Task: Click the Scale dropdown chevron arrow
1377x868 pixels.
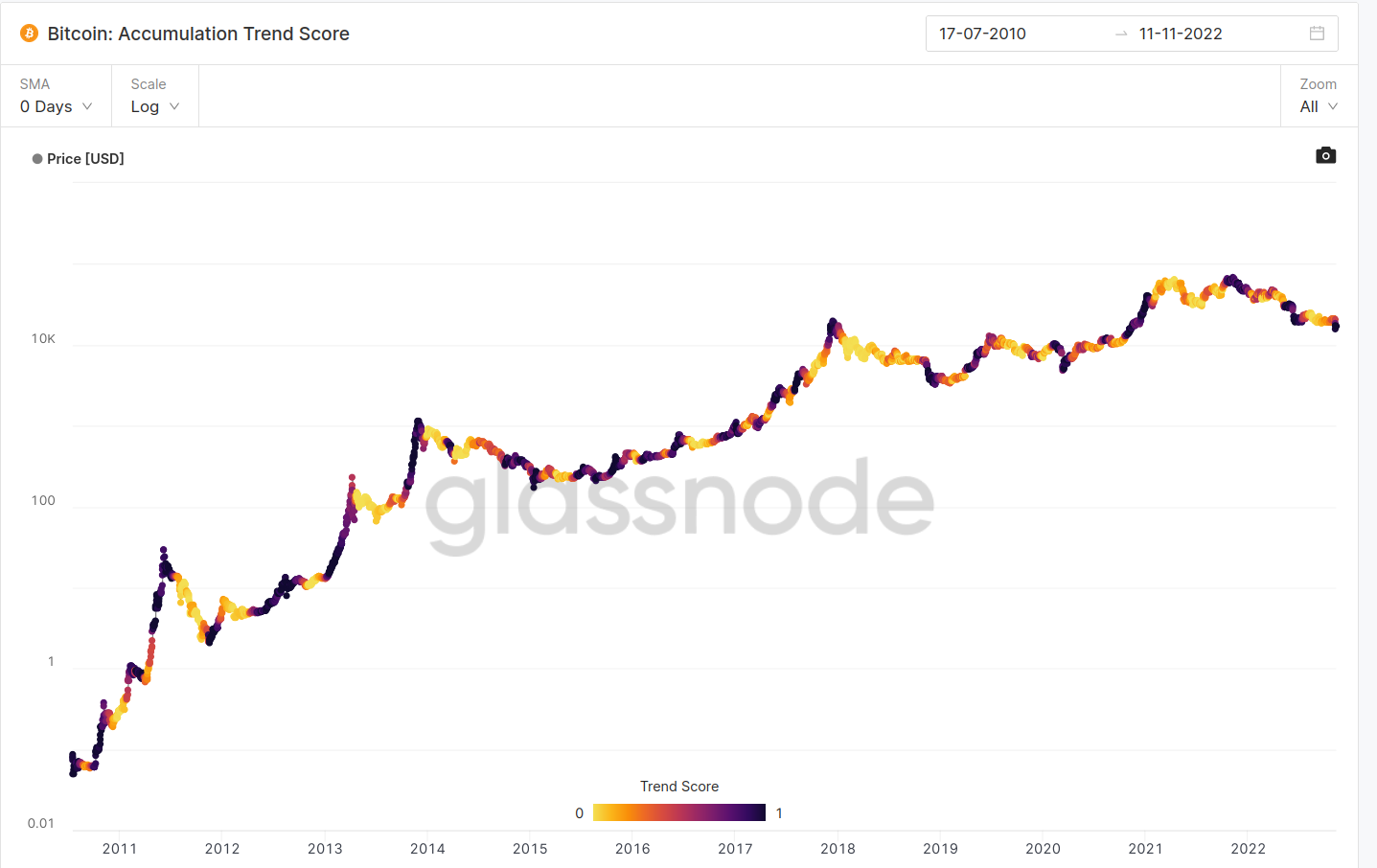Action: click(174, 106)
